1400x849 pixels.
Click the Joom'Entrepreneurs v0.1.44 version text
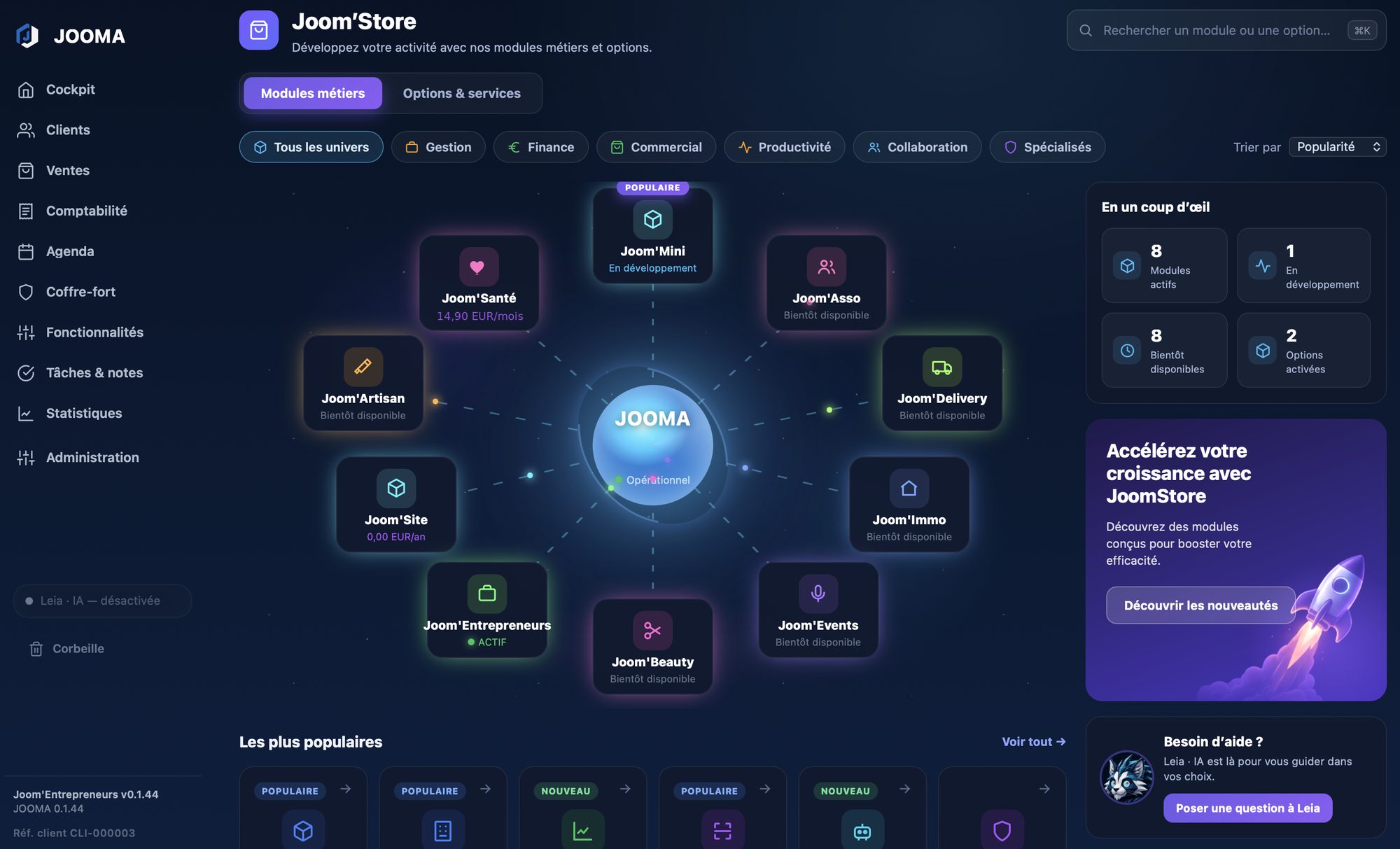tap(86, 794)
